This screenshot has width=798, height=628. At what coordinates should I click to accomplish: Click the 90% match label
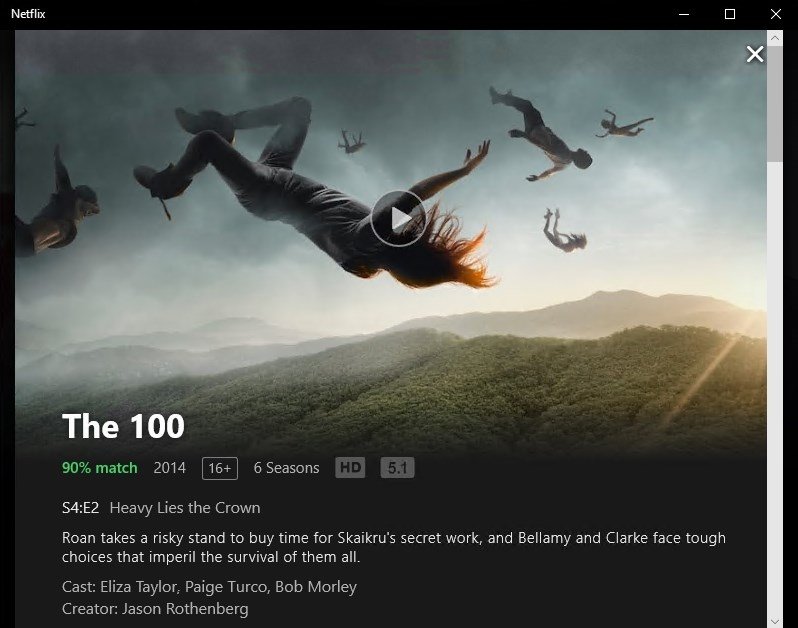tap(100, 468)
